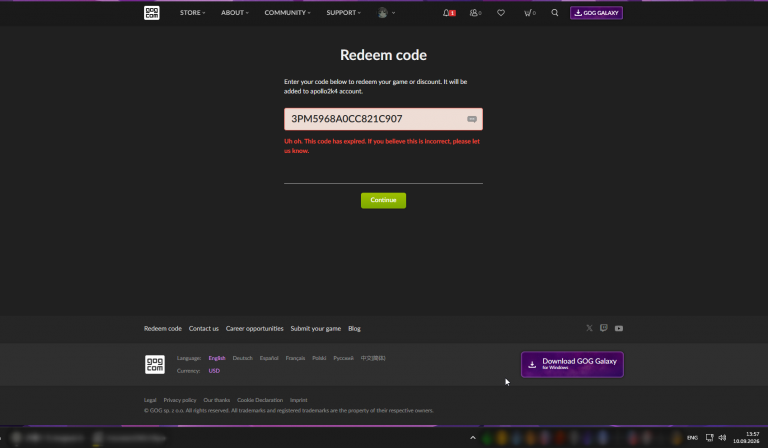Open the Imprint footer link
Image resolution: width=768 pixels, height=448 pixels.
[298, 400]
